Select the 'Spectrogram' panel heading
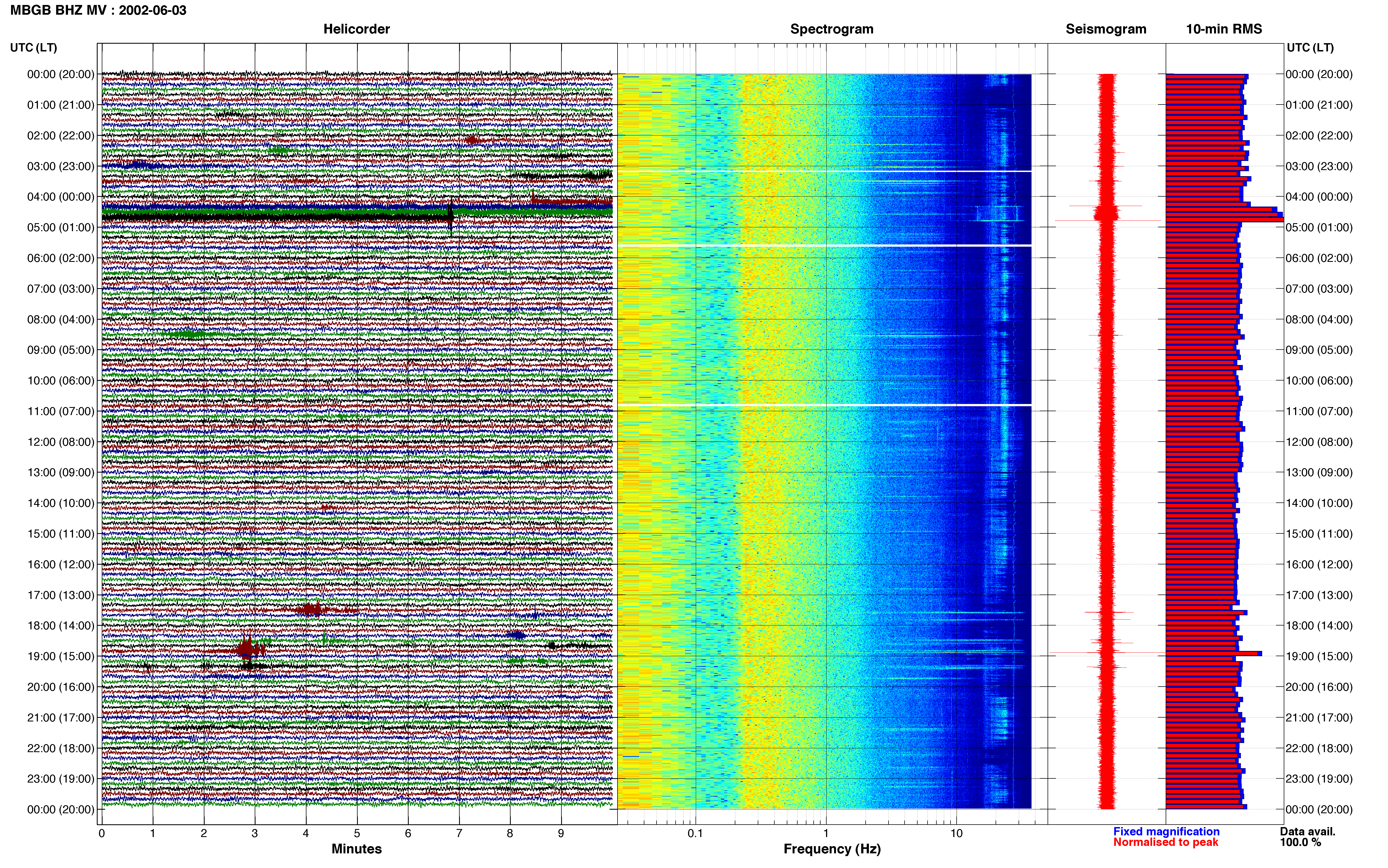1388x868 pixels. [x=832, y=29]
